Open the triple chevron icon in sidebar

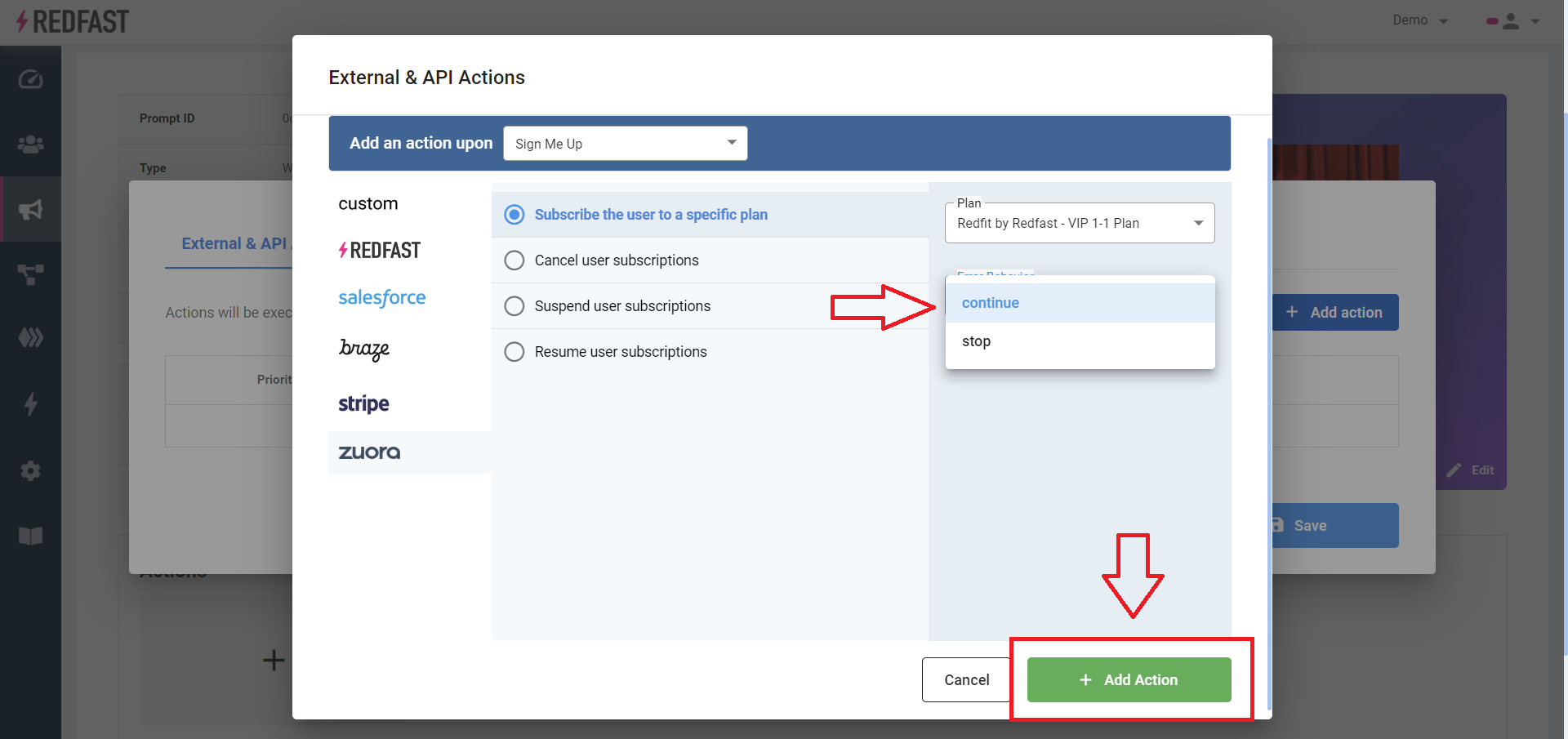30,337
